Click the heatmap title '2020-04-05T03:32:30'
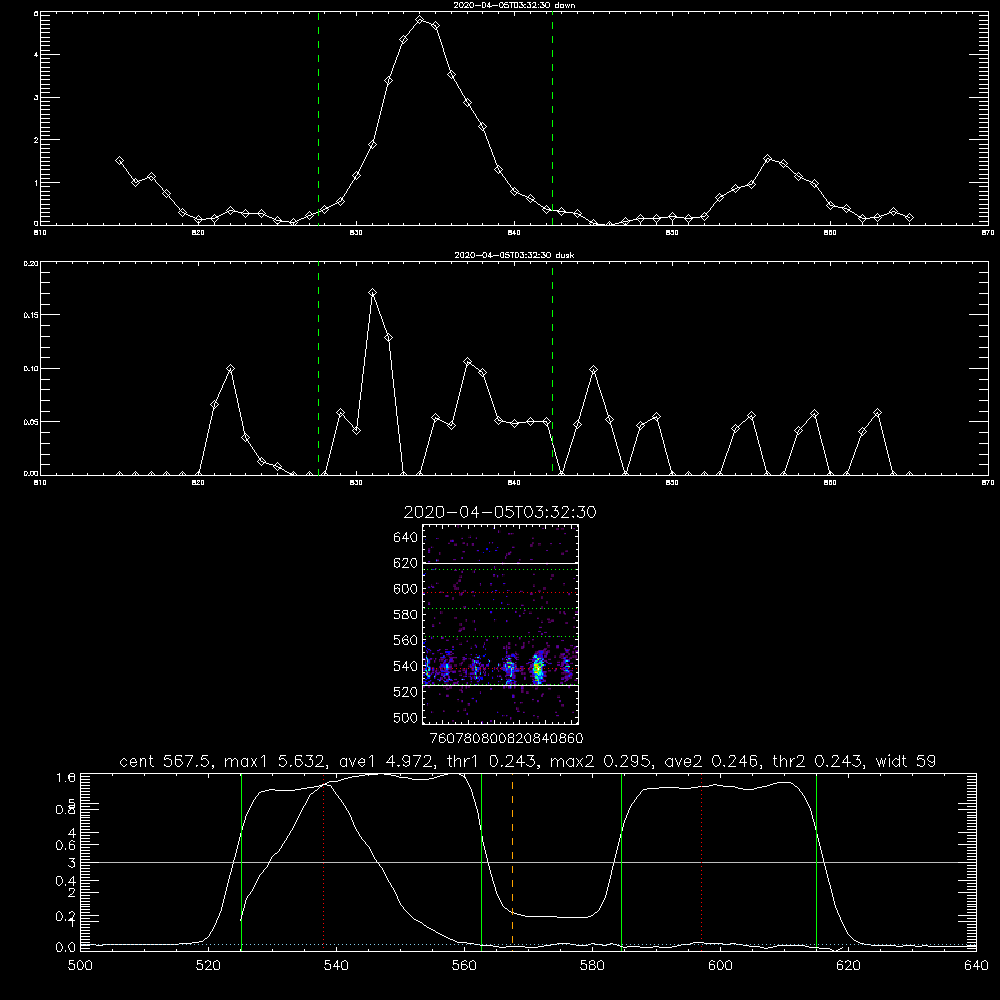The image size is (1000, 1000). (500, 512)
